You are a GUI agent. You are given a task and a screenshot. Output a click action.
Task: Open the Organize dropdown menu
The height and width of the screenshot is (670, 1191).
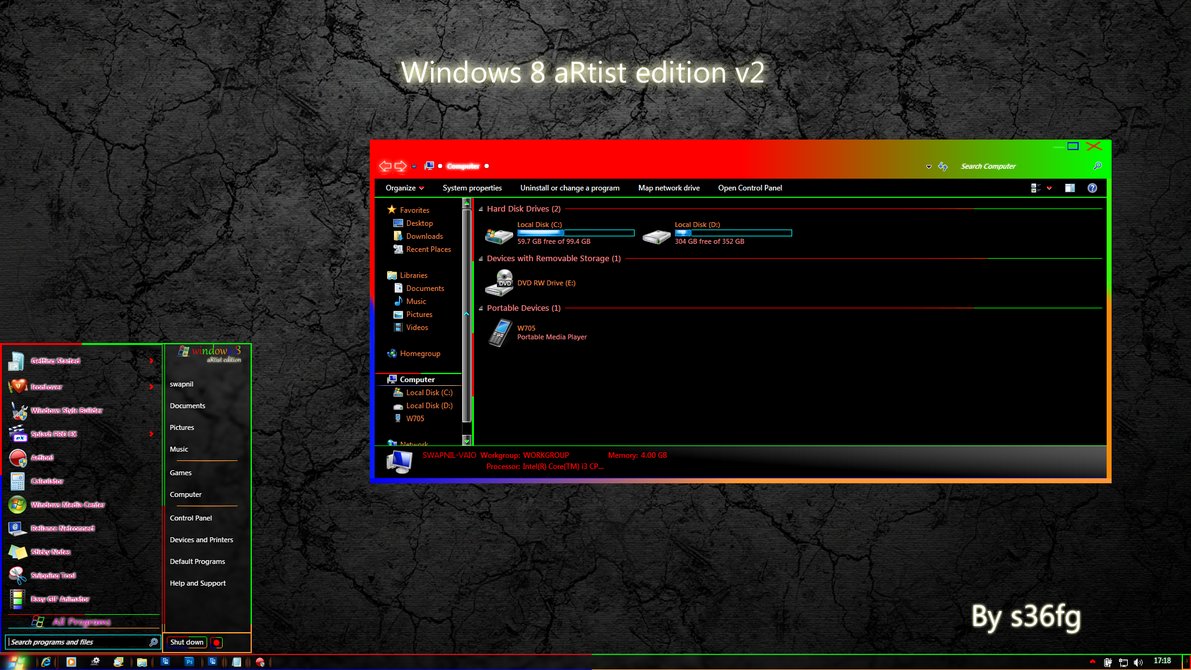click(x=404, y=188)
